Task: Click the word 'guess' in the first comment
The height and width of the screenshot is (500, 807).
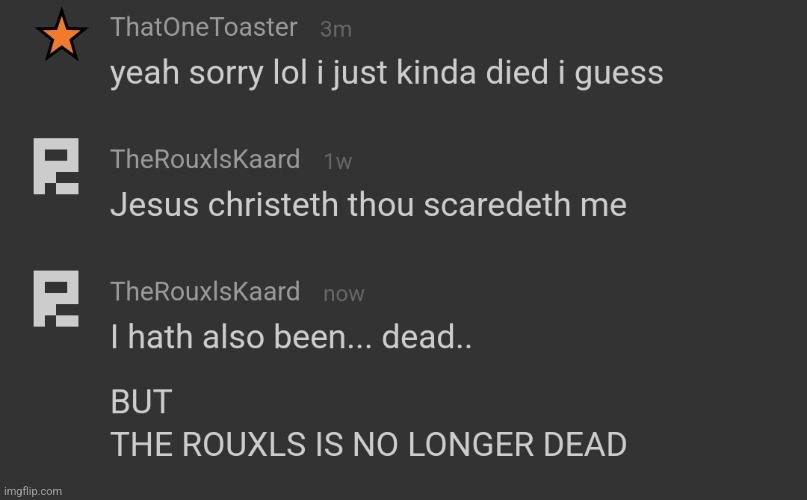Action: [619, 75]
